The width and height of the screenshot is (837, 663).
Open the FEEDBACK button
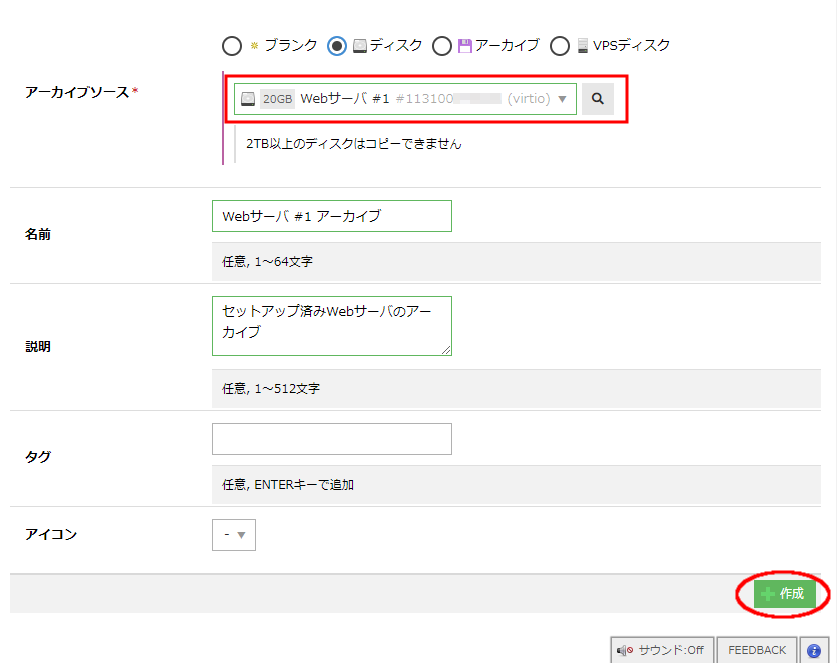[x=757, y=650]
